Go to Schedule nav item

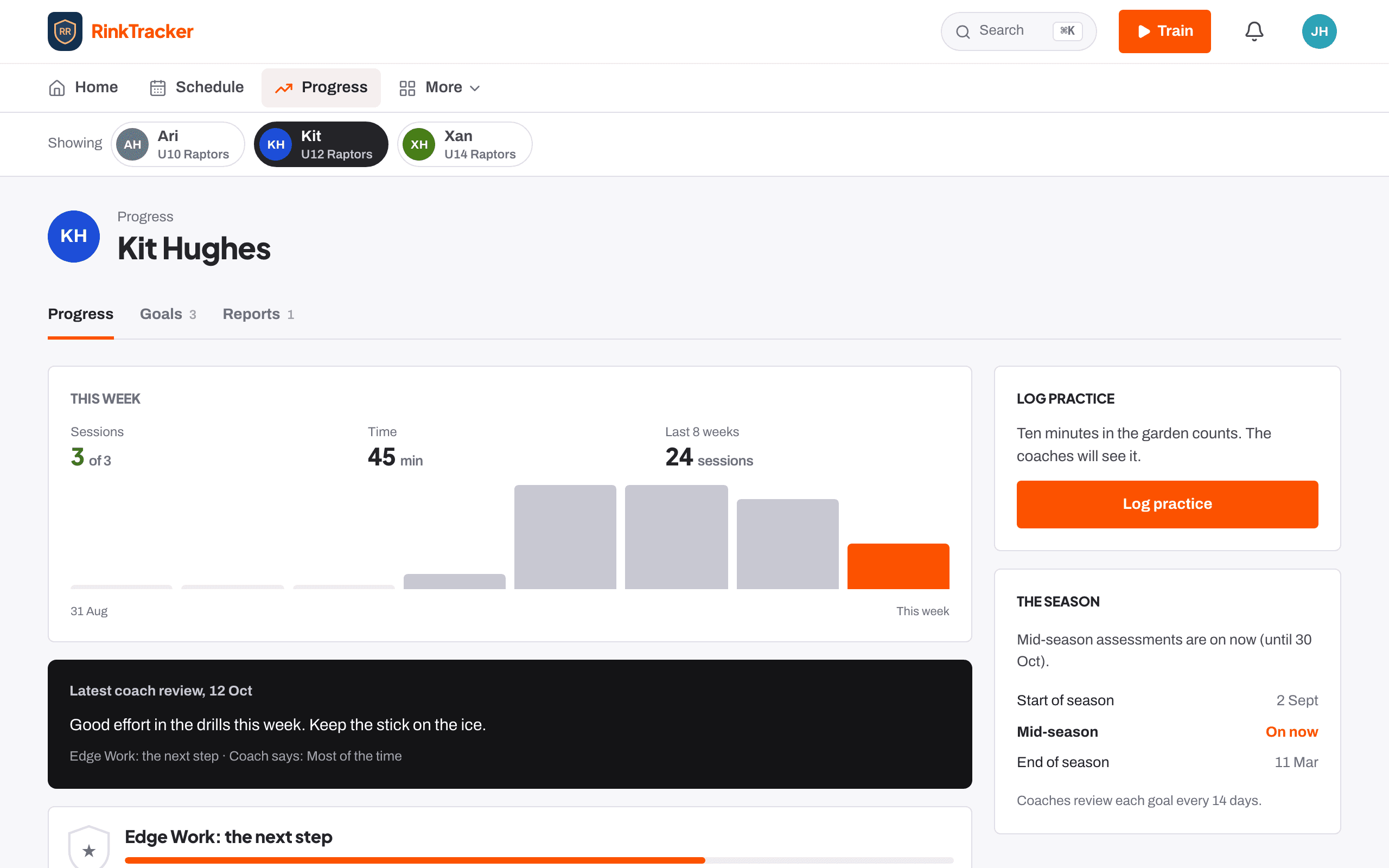click(197, 87)
